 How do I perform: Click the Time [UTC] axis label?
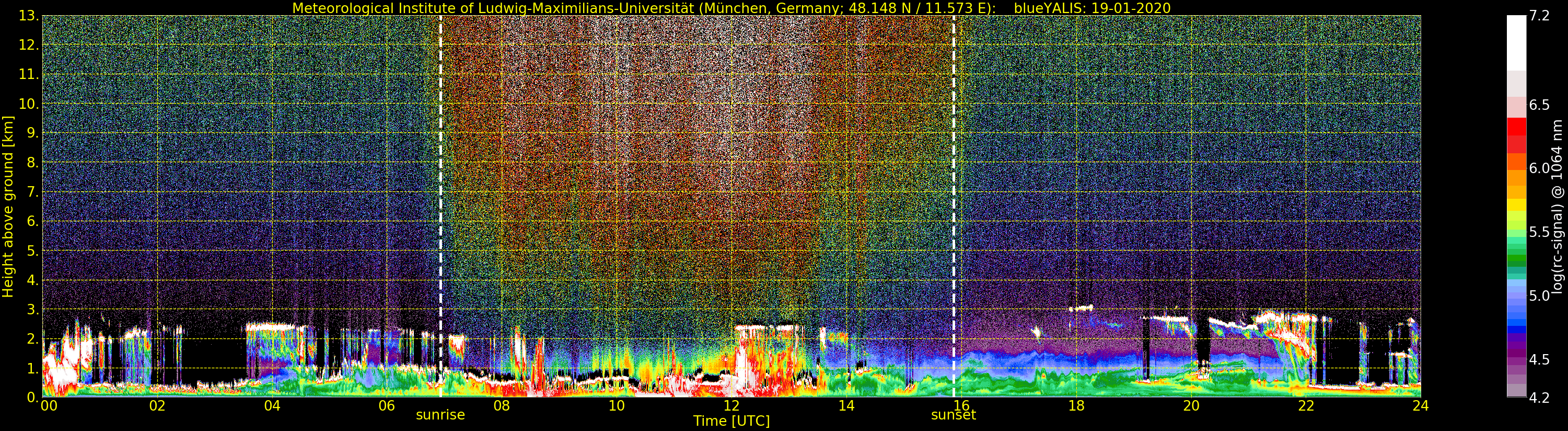click(731, 421)
